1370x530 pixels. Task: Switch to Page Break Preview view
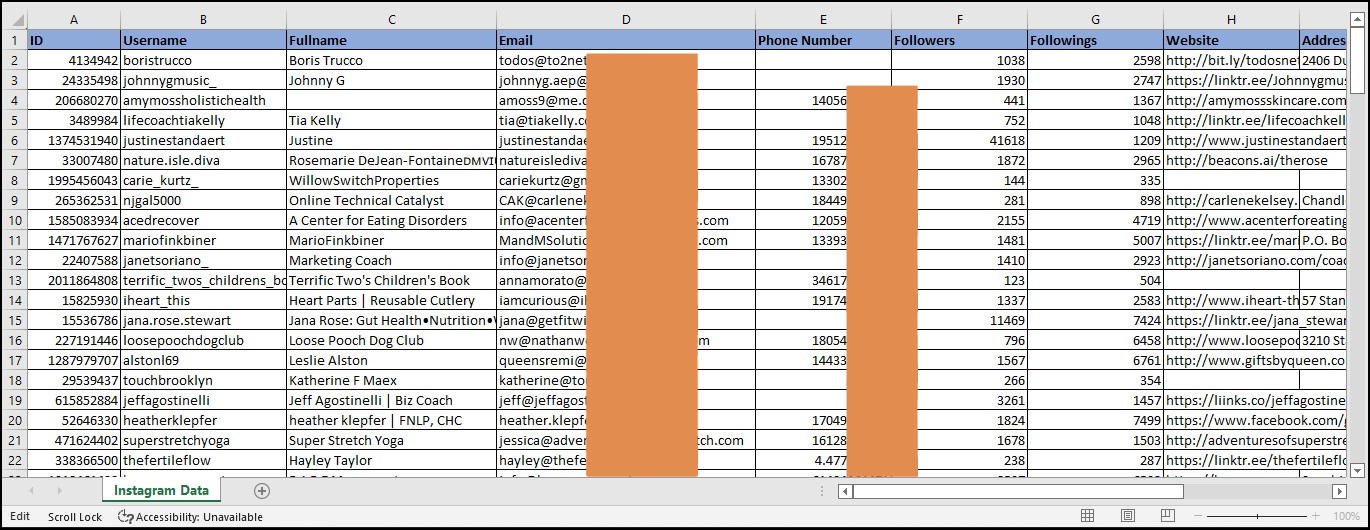1166,516
